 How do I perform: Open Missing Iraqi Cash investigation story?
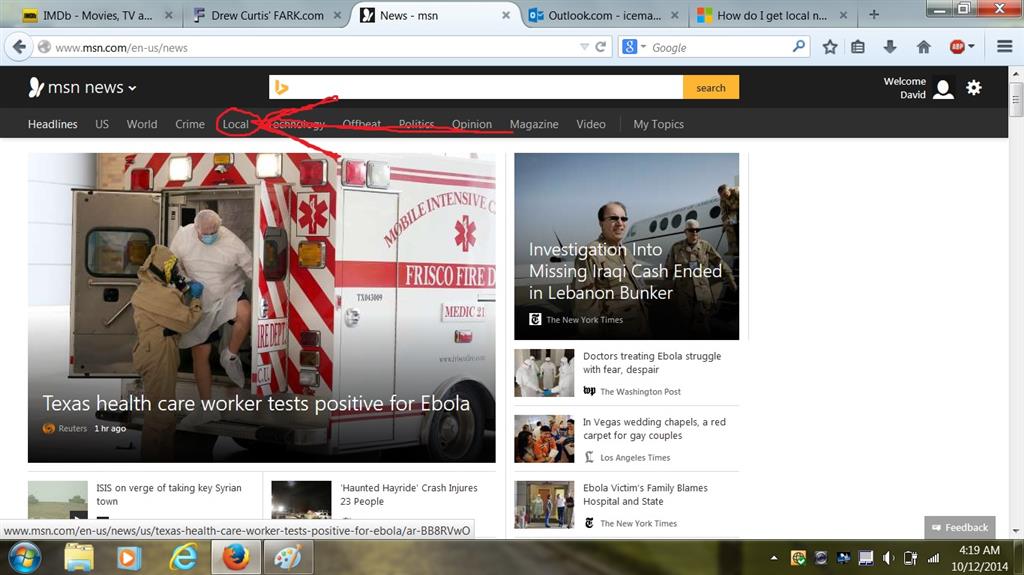click(625, 271)
